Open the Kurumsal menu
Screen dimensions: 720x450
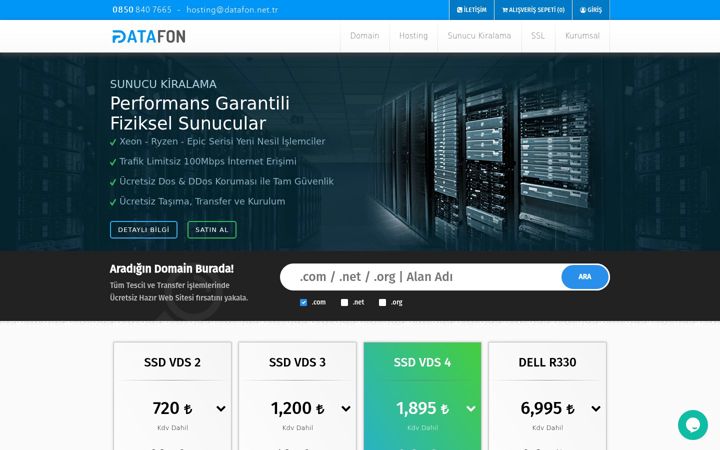(x=582, y=36)
